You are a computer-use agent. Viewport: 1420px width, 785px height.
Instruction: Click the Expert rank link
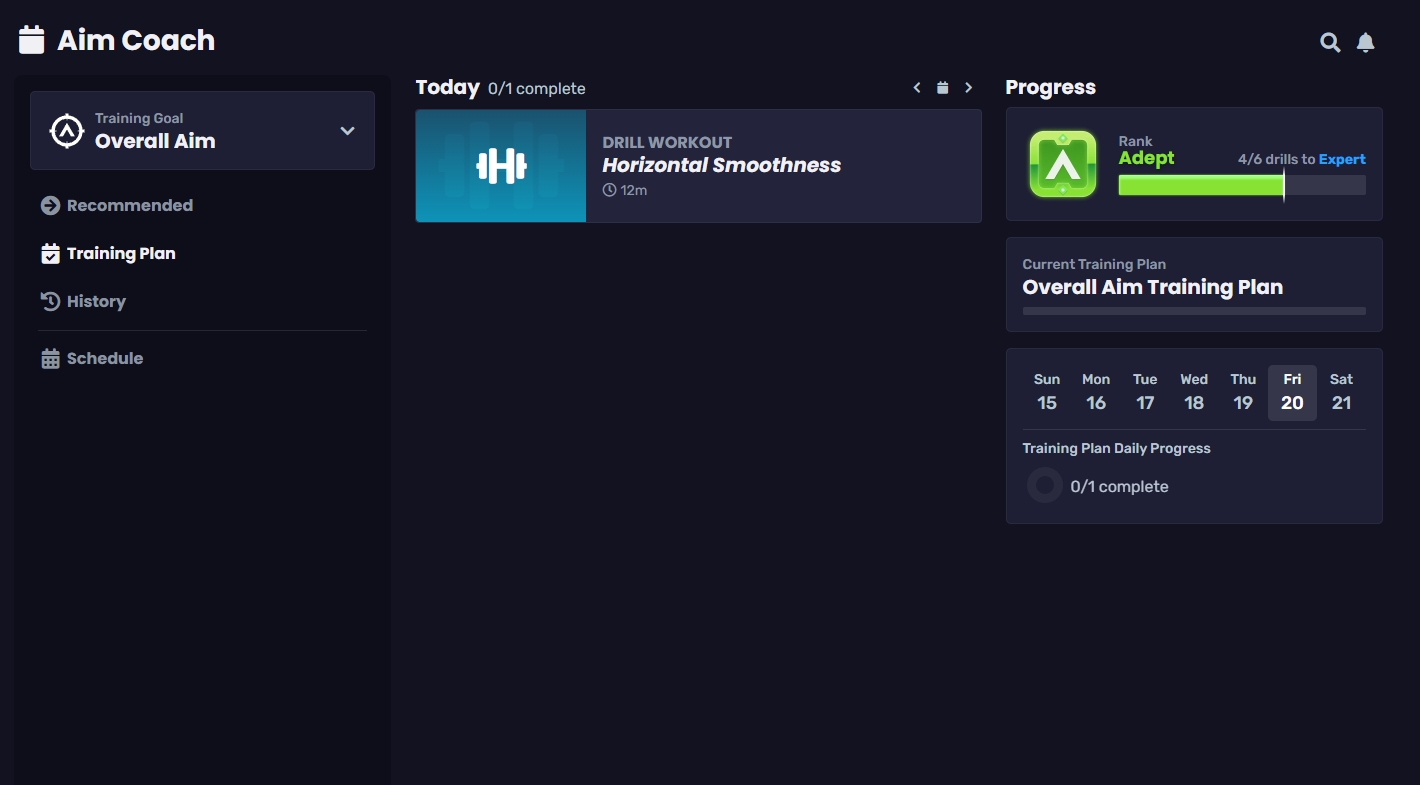[1342, 159]
